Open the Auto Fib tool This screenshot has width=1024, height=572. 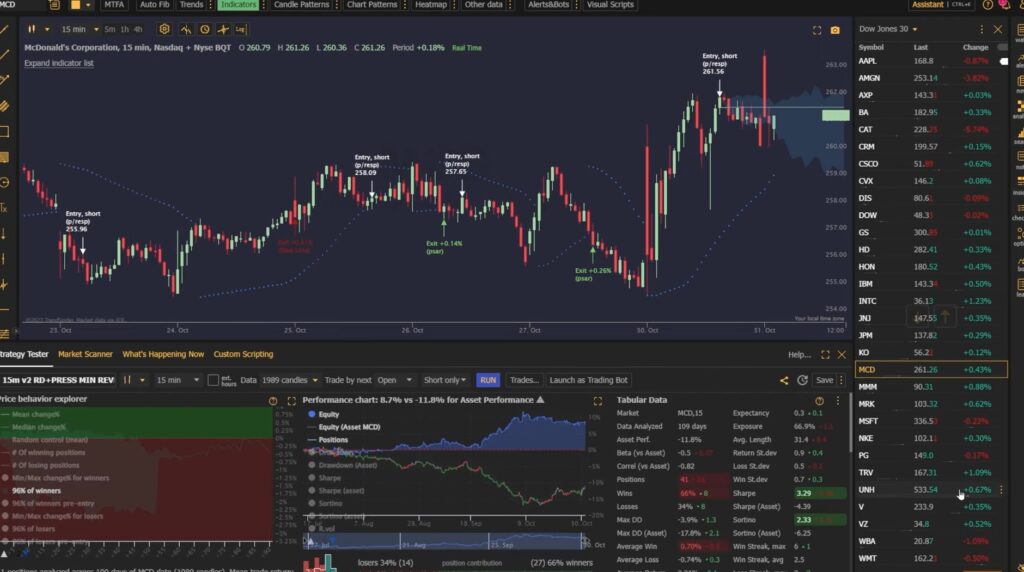coord(154,5)
